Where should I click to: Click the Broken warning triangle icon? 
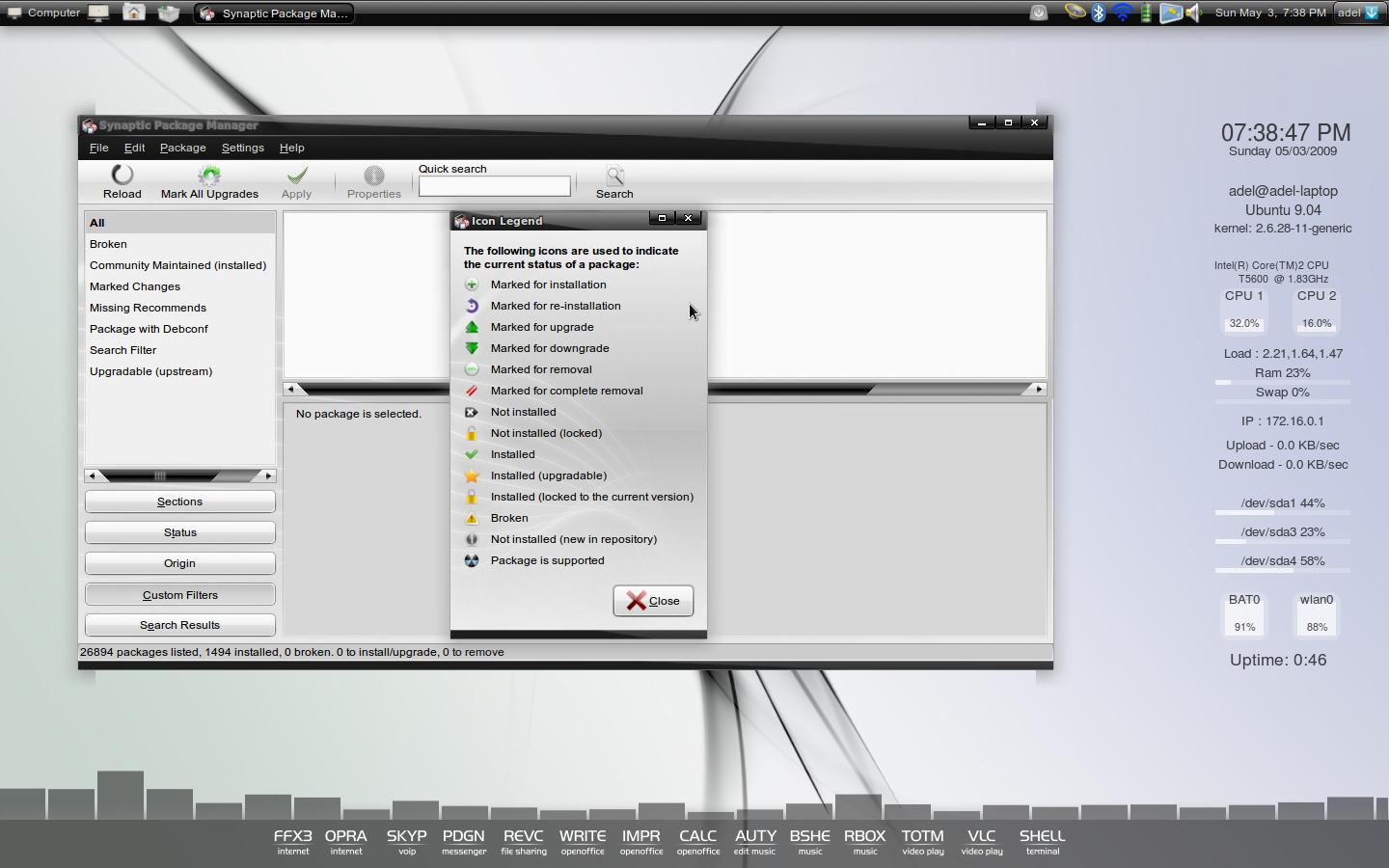click(472, 518)
